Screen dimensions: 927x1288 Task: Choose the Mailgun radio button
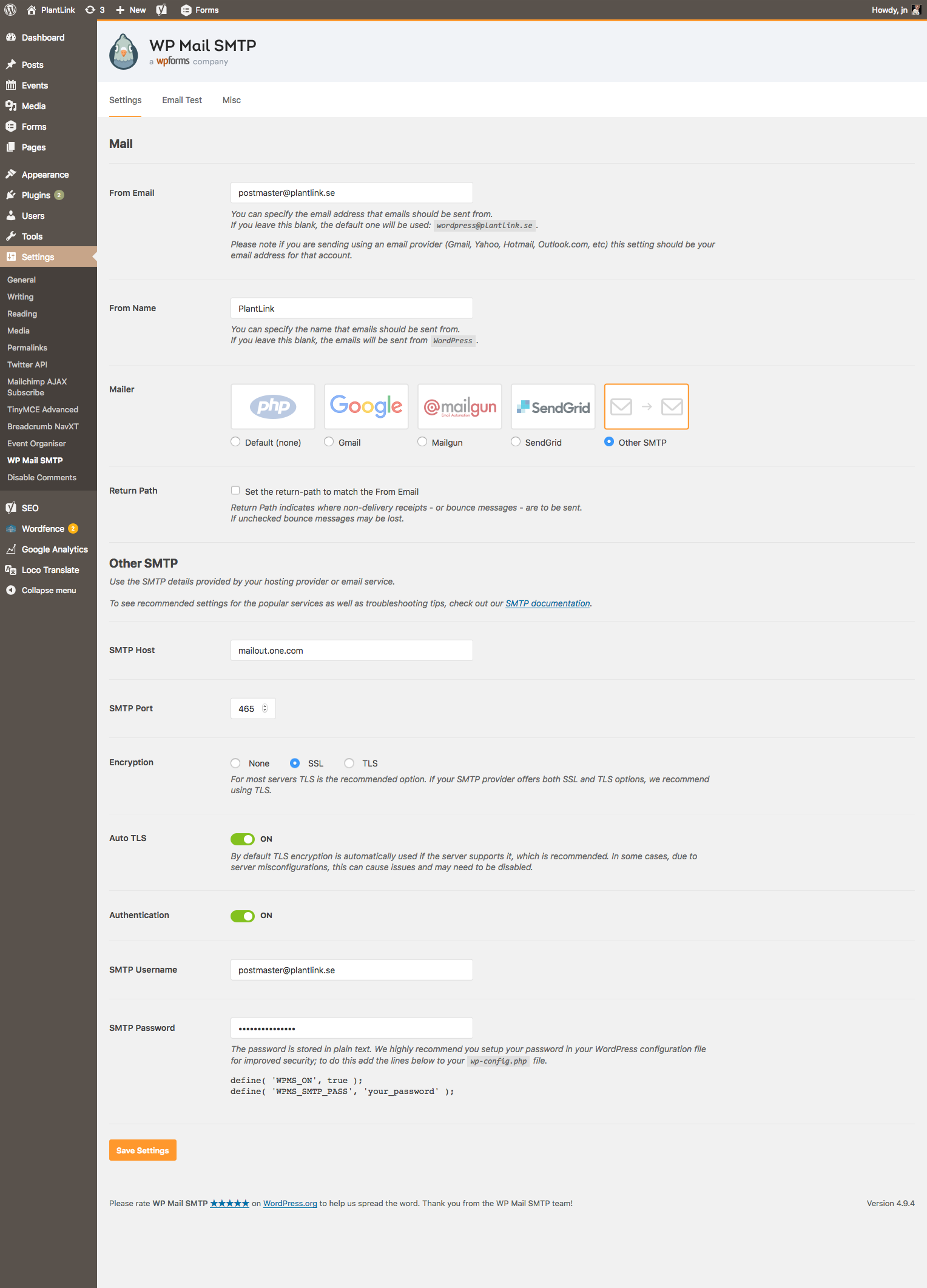(x=422, y=441)
